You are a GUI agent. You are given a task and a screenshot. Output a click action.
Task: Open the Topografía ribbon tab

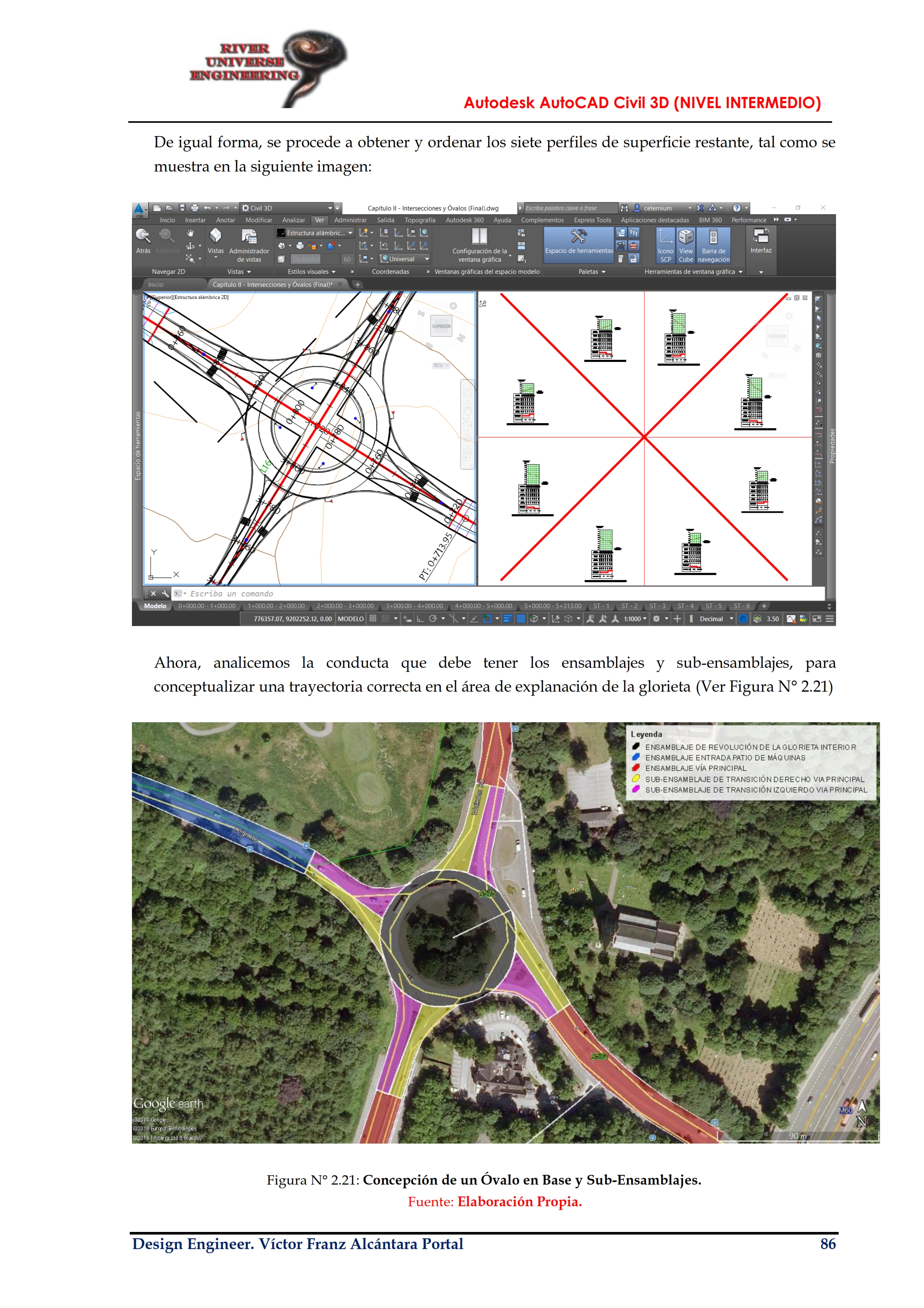pos(420,220)
